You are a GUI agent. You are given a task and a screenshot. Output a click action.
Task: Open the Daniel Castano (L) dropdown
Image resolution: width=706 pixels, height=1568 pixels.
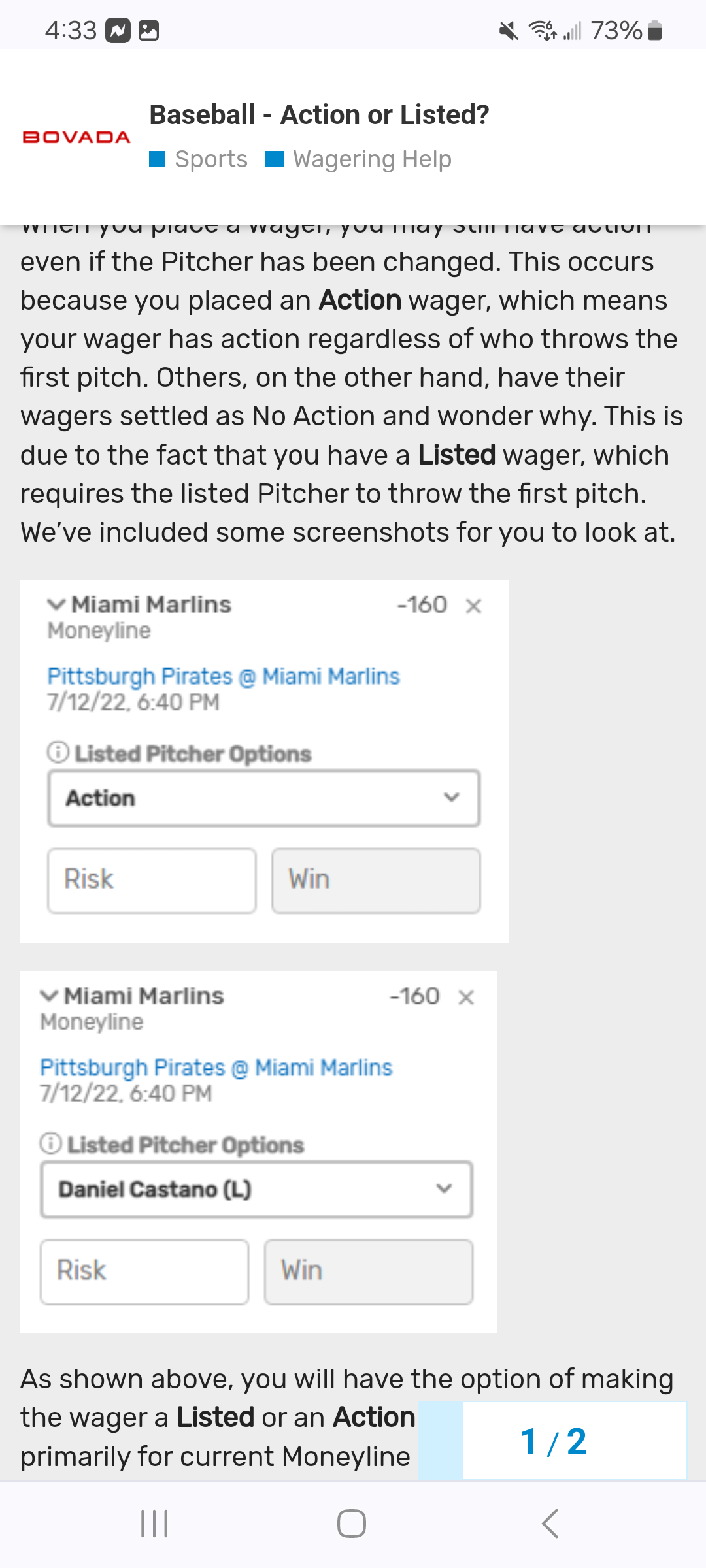pos(256,1189)
